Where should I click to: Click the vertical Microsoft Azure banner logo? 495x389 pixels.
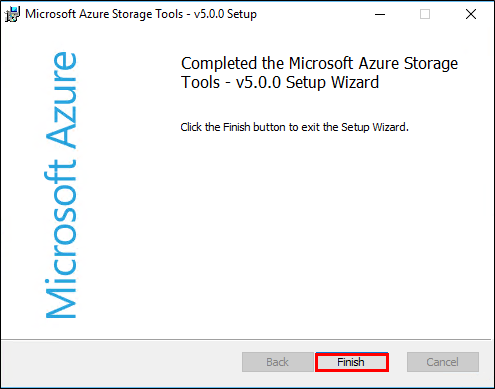[x=61, y=185]
